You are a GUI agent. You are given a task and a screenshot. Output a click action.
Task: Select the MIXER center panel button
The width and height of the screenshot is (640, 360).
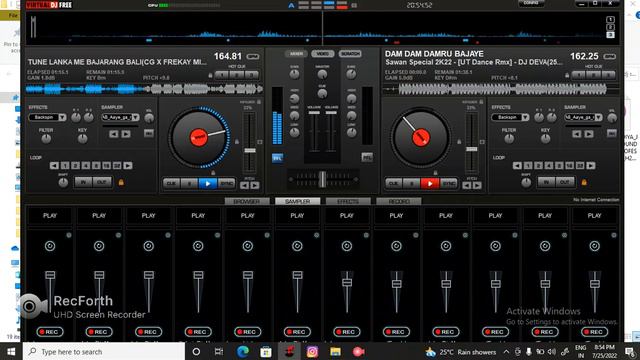(x=296, y=54)
